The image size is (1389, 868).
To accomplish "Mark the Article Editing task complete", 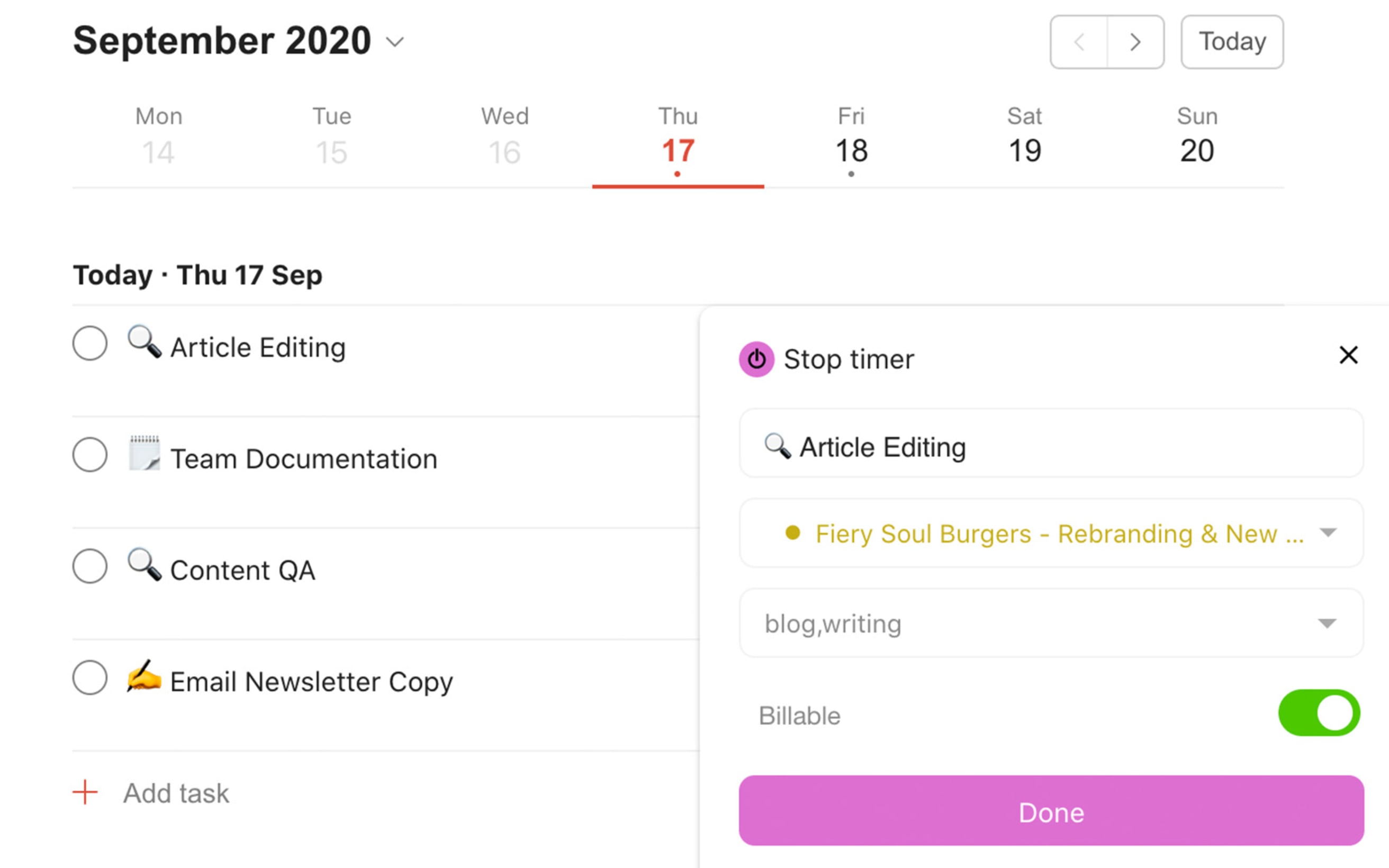I will [x=90, y=343].
